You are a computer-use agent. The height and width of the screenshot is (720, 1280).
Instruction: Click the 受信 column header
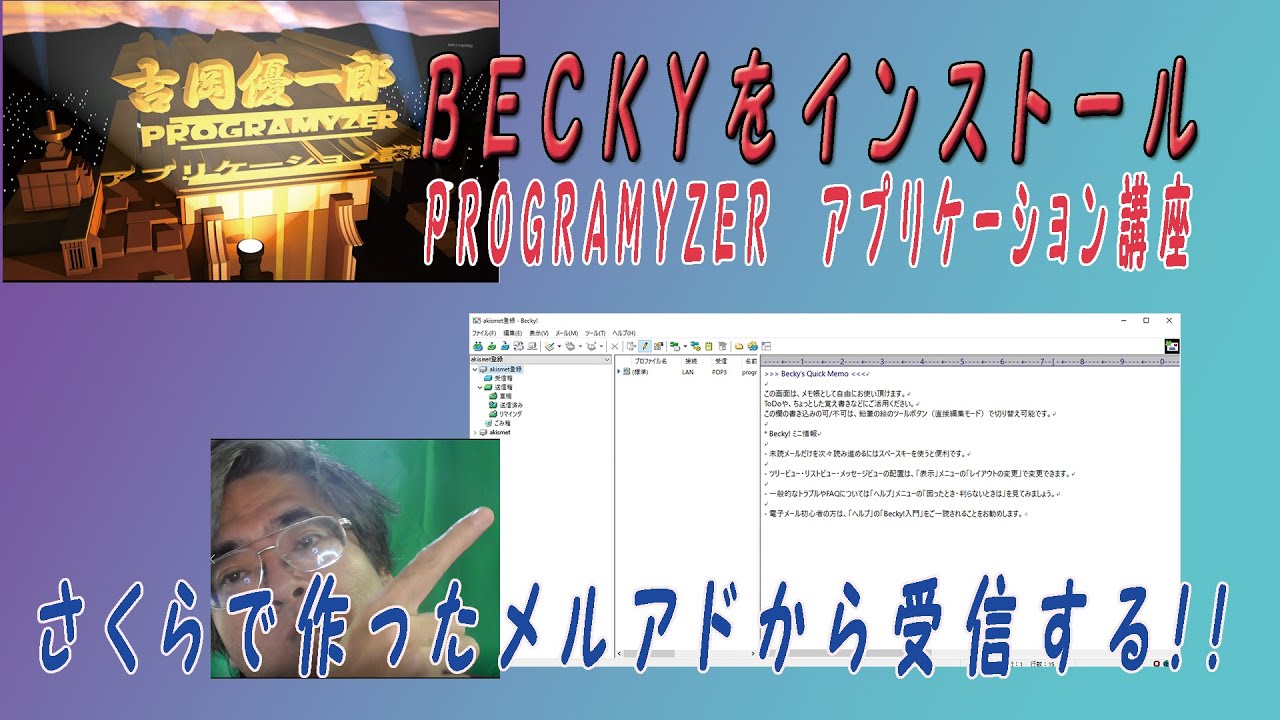tap(720, 360)
